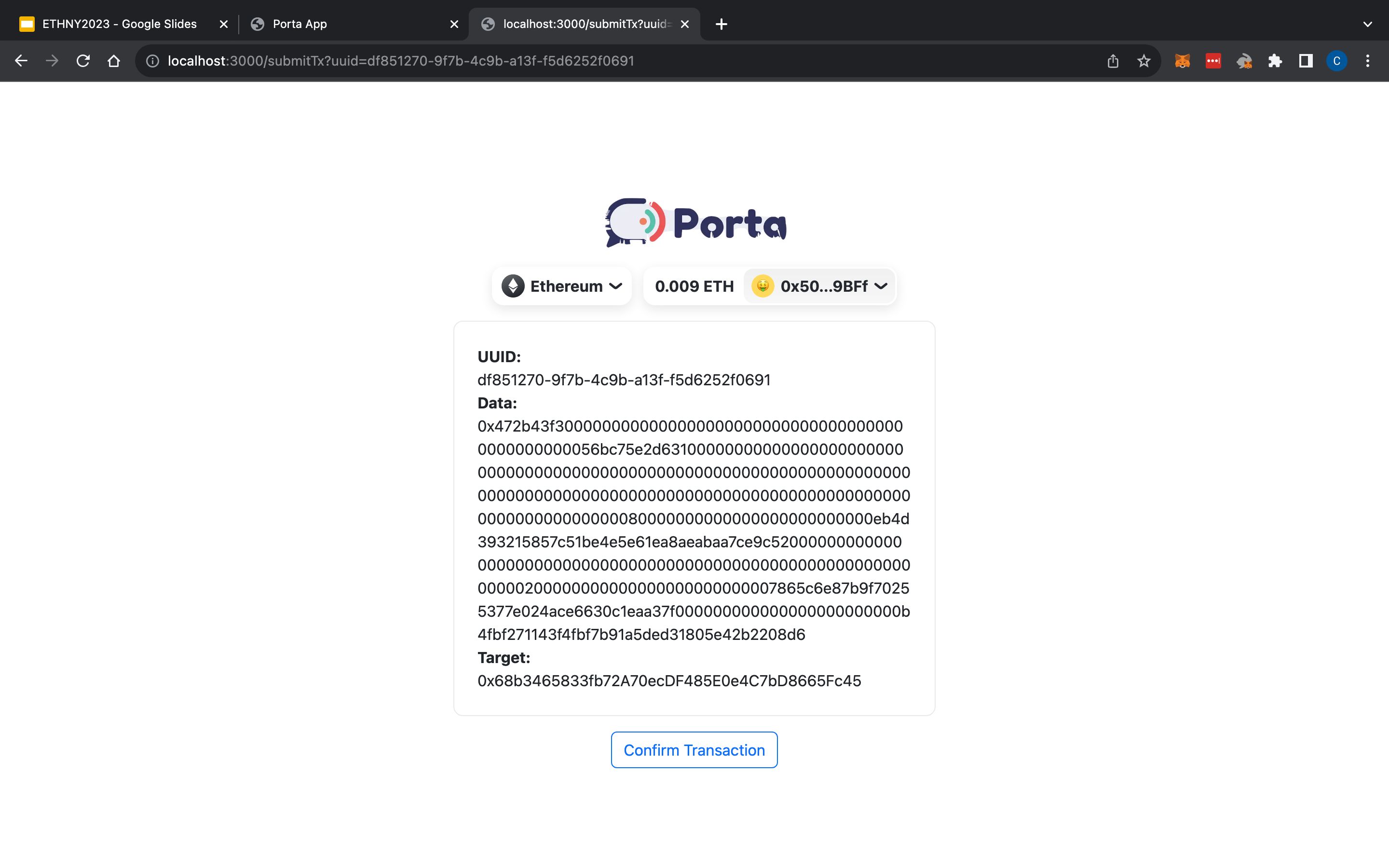Toggle the browser side panel
Screen dimensions: 1389x868
click(x=1306, y=61)
